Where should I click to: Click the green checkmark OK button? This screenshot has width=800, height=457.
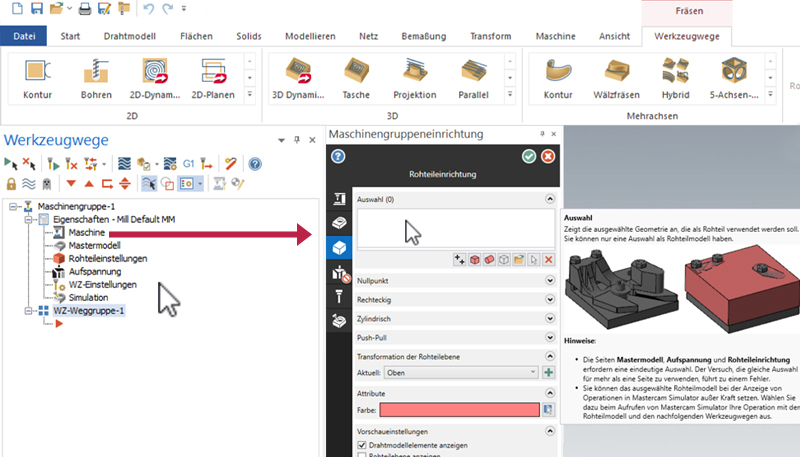[x=529, y=156]
